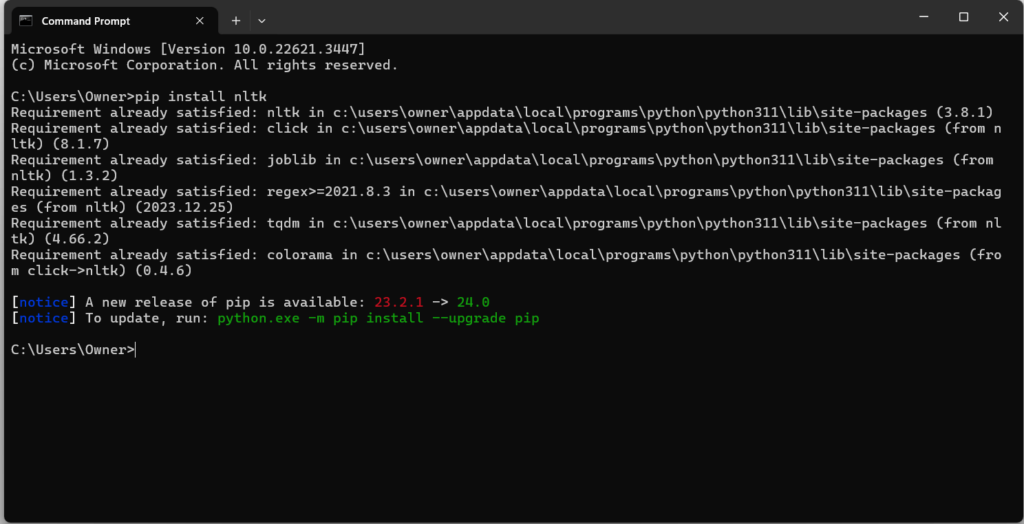This screenshot has width=1024, height=524.
Task: Click the second blue [notice] tag
Action: click(43, 318)
